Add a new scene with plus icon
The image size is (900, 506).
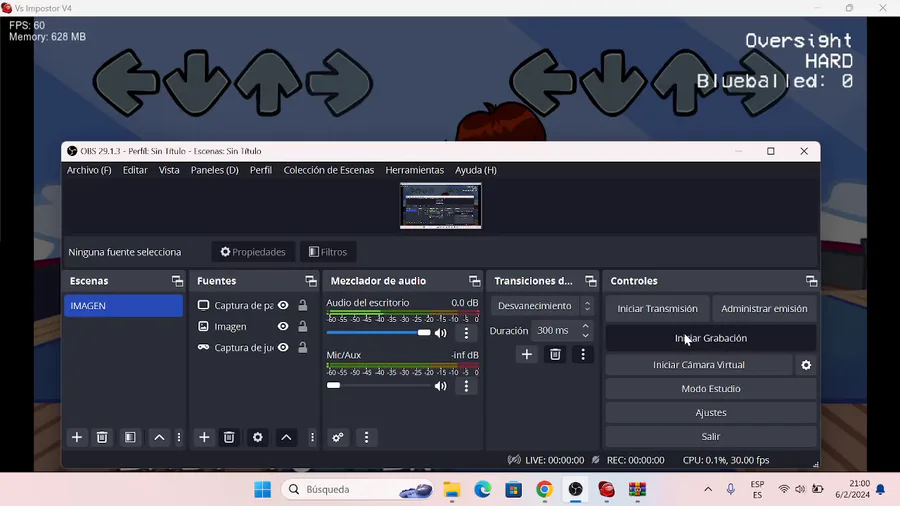76,437
